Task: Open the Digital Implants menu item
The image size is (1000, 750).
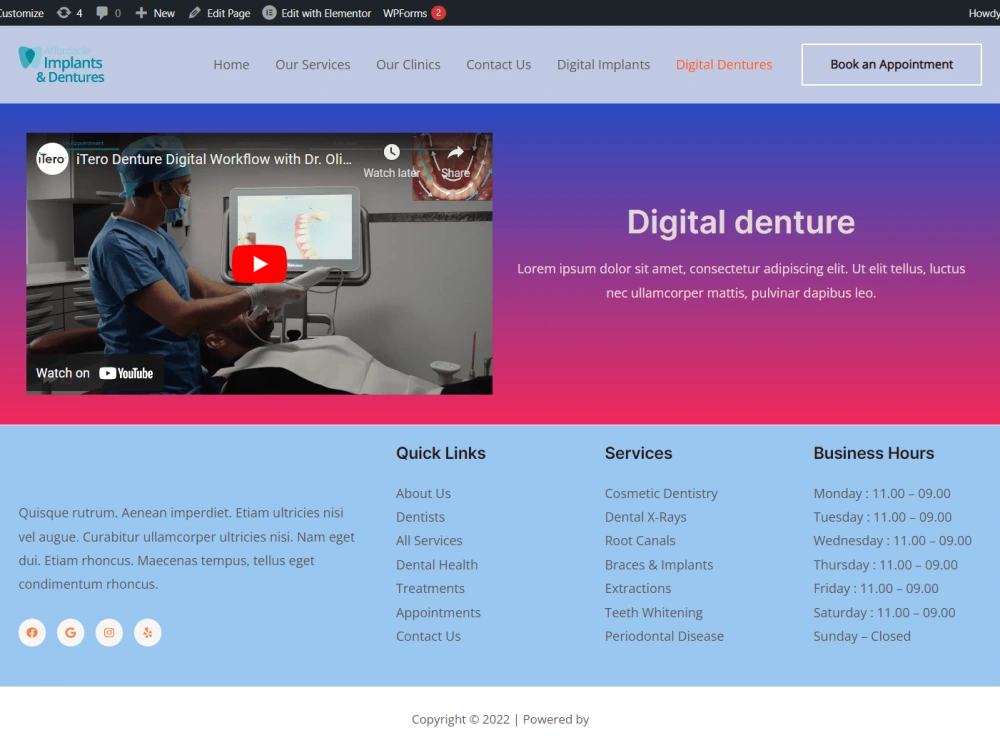Action: [603, 64]
